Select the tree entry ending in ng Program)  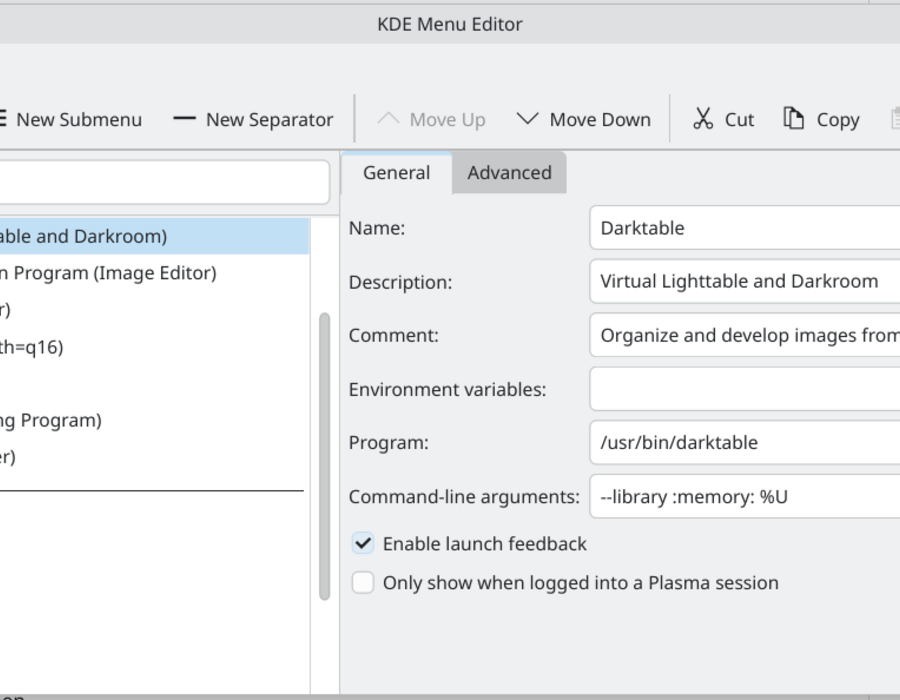tap(154, 420)
